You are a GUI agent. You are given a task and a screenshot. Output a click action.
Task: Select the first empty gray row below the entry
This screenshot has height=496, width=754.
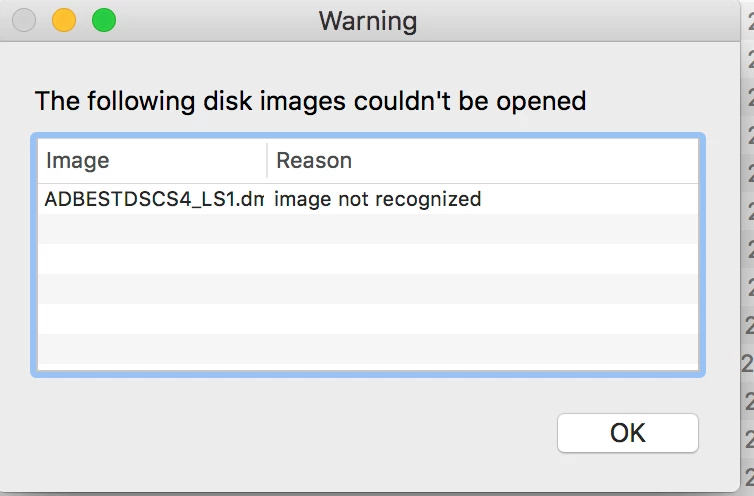368,229
